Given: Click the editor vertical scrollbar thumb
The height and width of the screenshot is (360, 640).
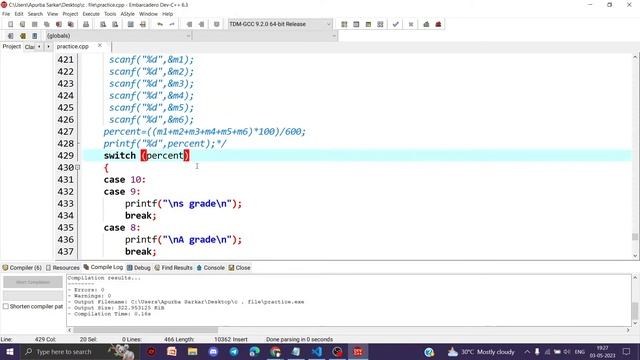Looking at the screenshot, I should [x=635, y=237].
